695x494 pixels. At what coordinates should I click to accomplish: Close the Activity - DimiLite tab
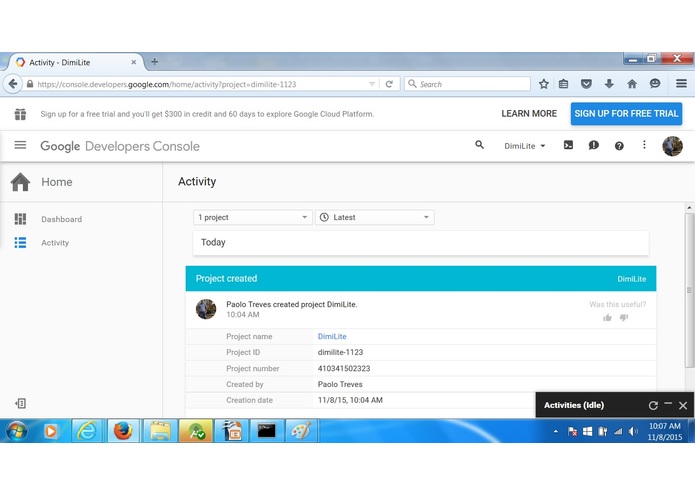point(133,62)
